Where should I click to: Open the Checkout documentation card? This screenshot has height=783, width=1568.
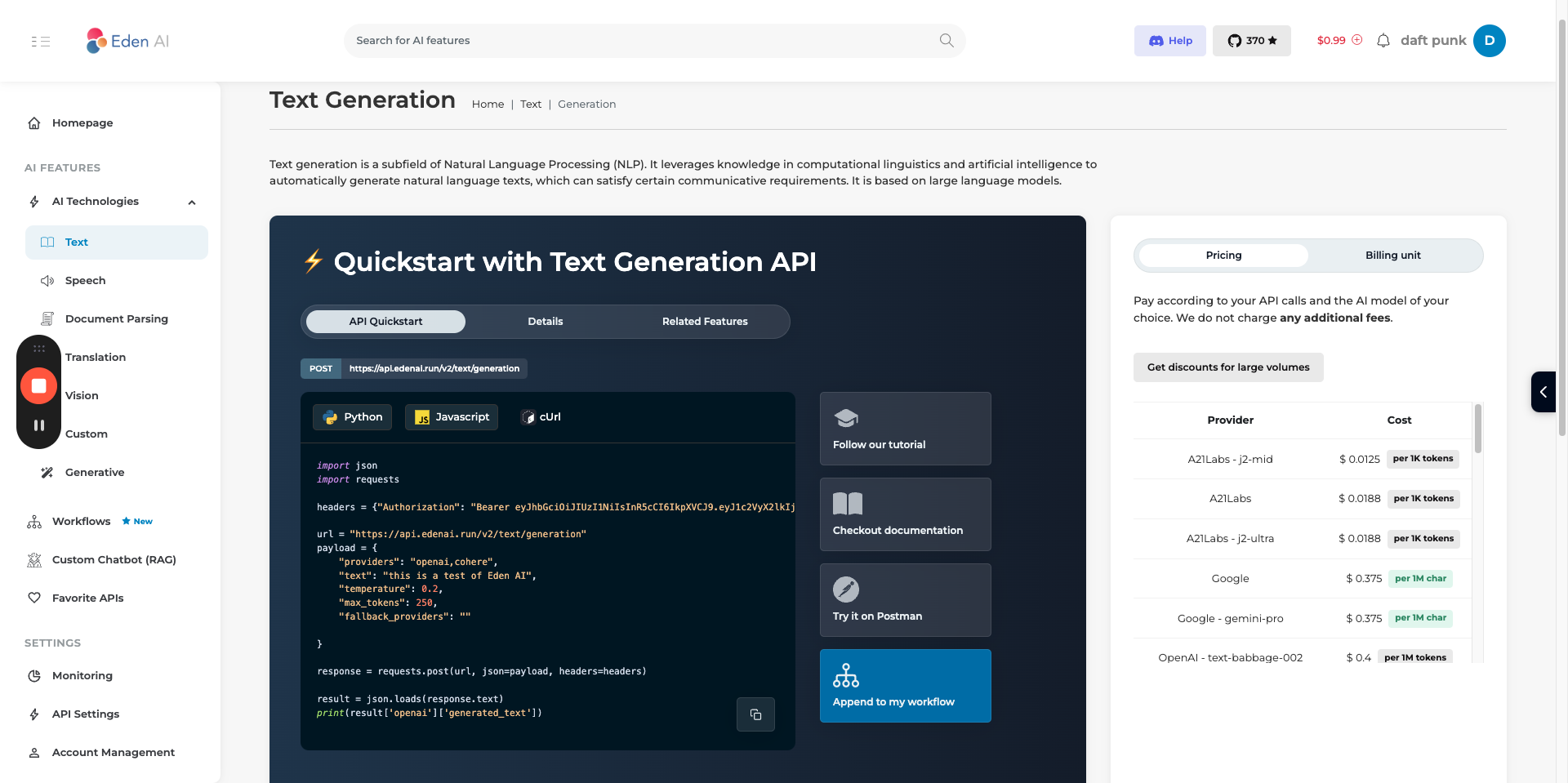point(905,514)
